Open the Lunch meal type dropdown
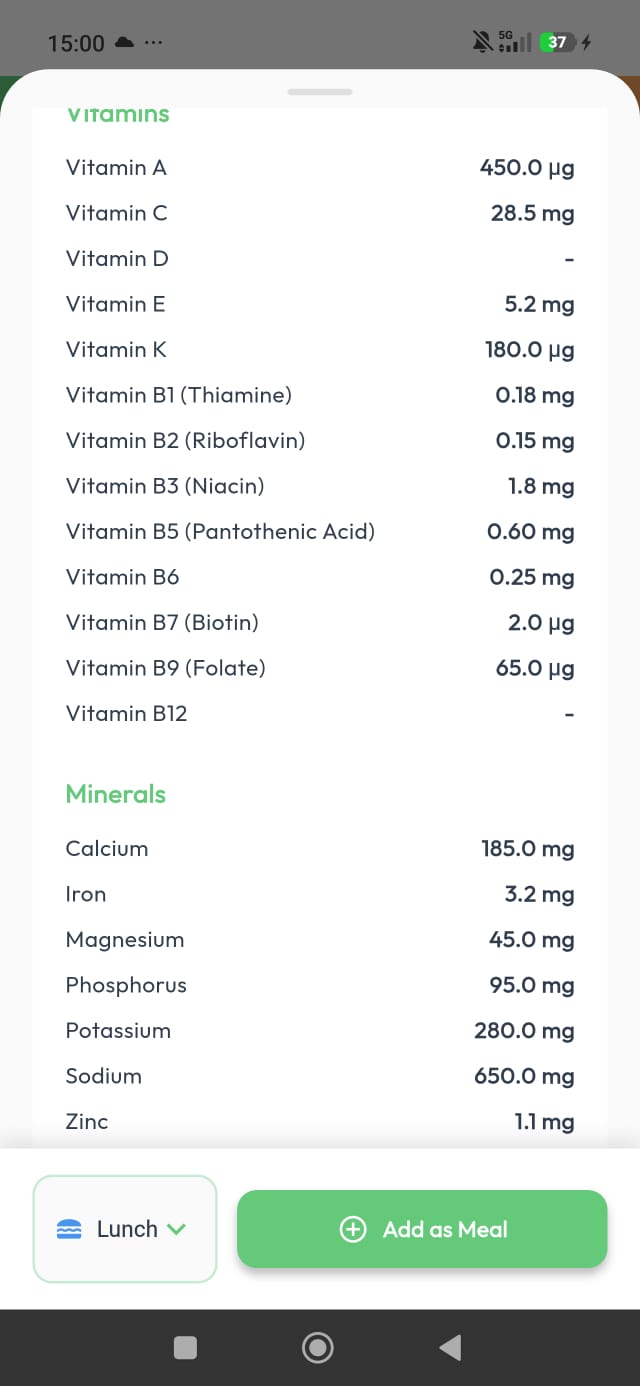Image resolution: width=640 pixels, height=1386 pixels. click(125, 1228)
